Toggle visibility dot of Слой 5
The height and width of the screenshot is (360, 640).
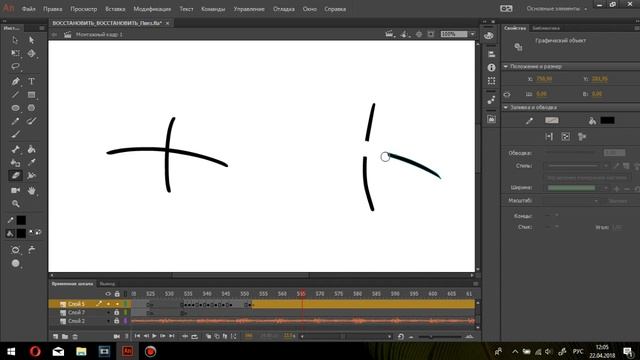(108, 304)
